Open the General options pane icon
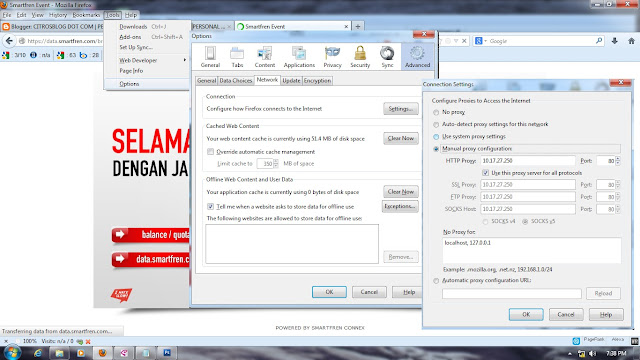 210,56
